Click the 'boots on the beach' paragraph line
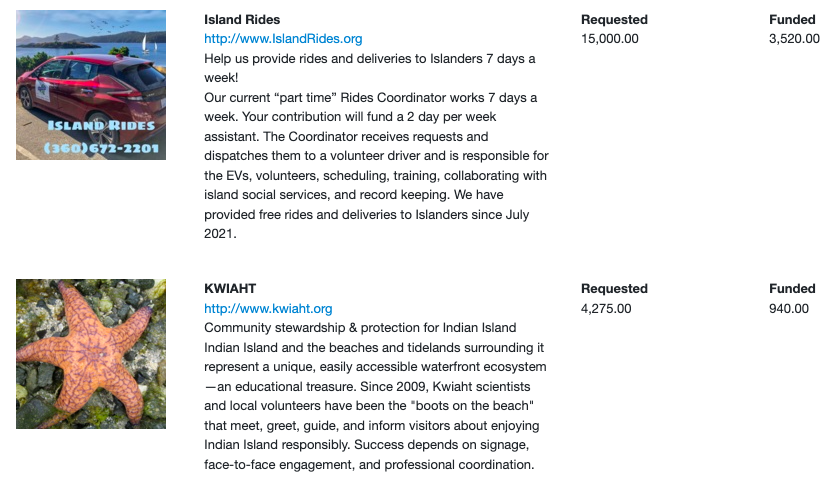The image size is (825, 487). click(x=369, y=406)
